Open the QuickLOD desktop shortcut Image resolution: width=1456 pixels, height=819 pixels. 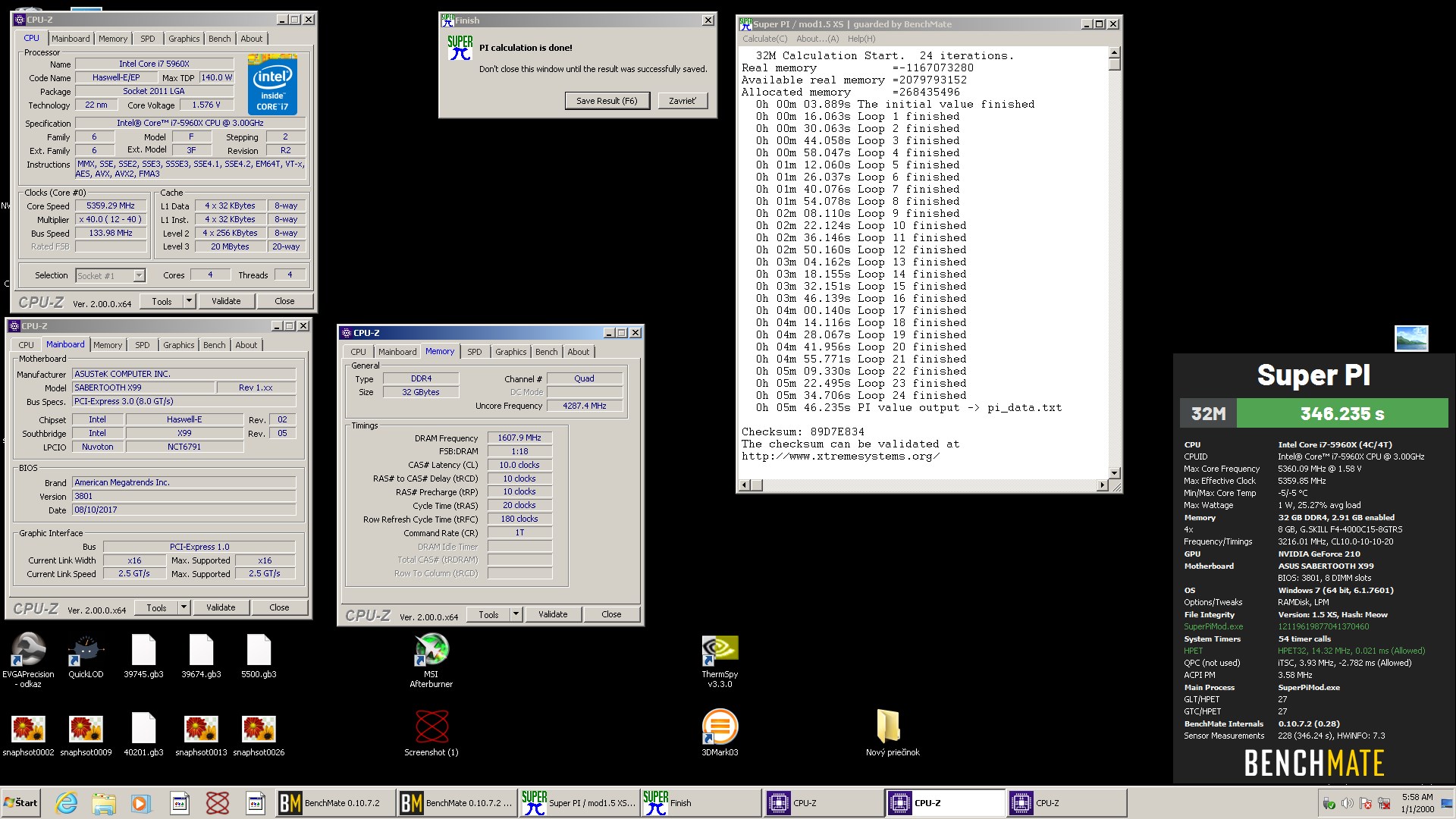(x=86, y=657)
